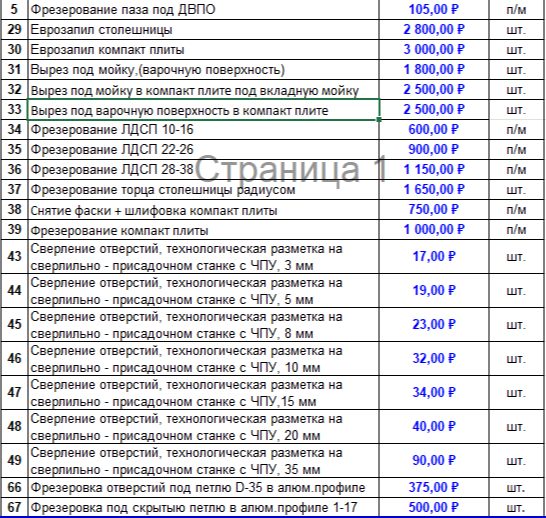Select 'Фрезерование ЛДСП 22-26' cell

(203, 150)
